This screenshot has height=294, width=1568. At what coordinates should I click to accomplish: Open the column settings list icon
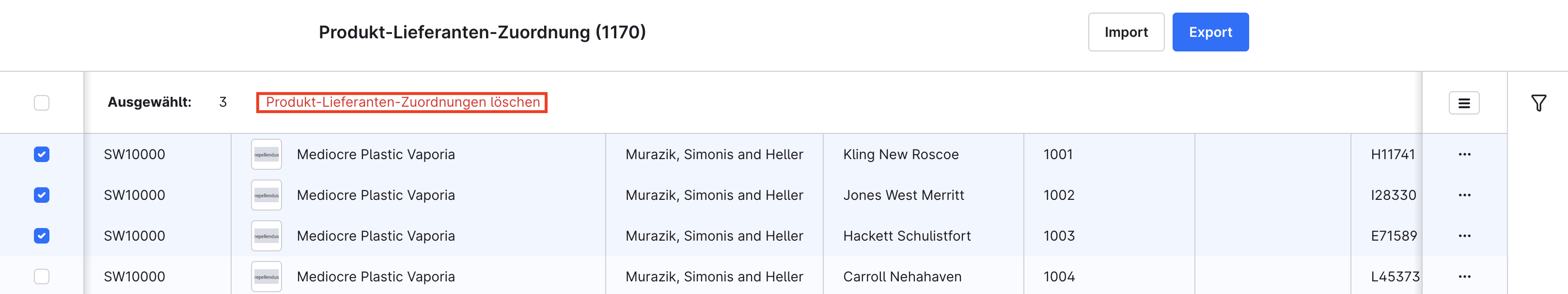coord(1464,103)
